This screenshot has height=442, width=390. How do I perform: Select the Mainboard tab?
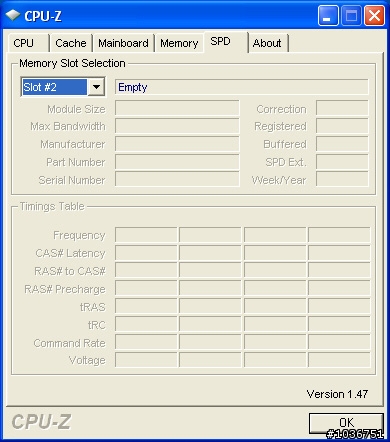click(123, 43)
